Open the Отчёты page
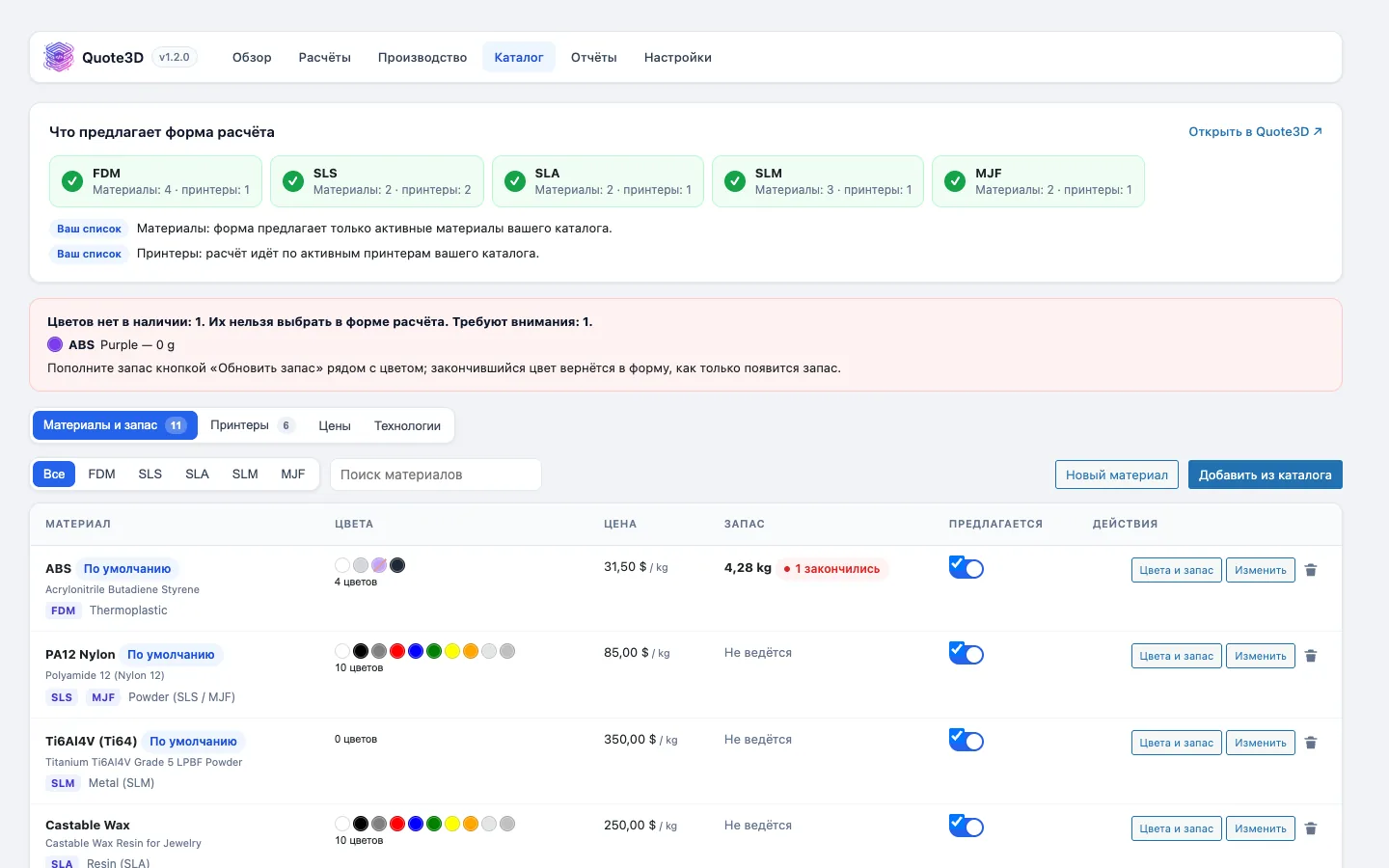 click(x=594, y=57)
